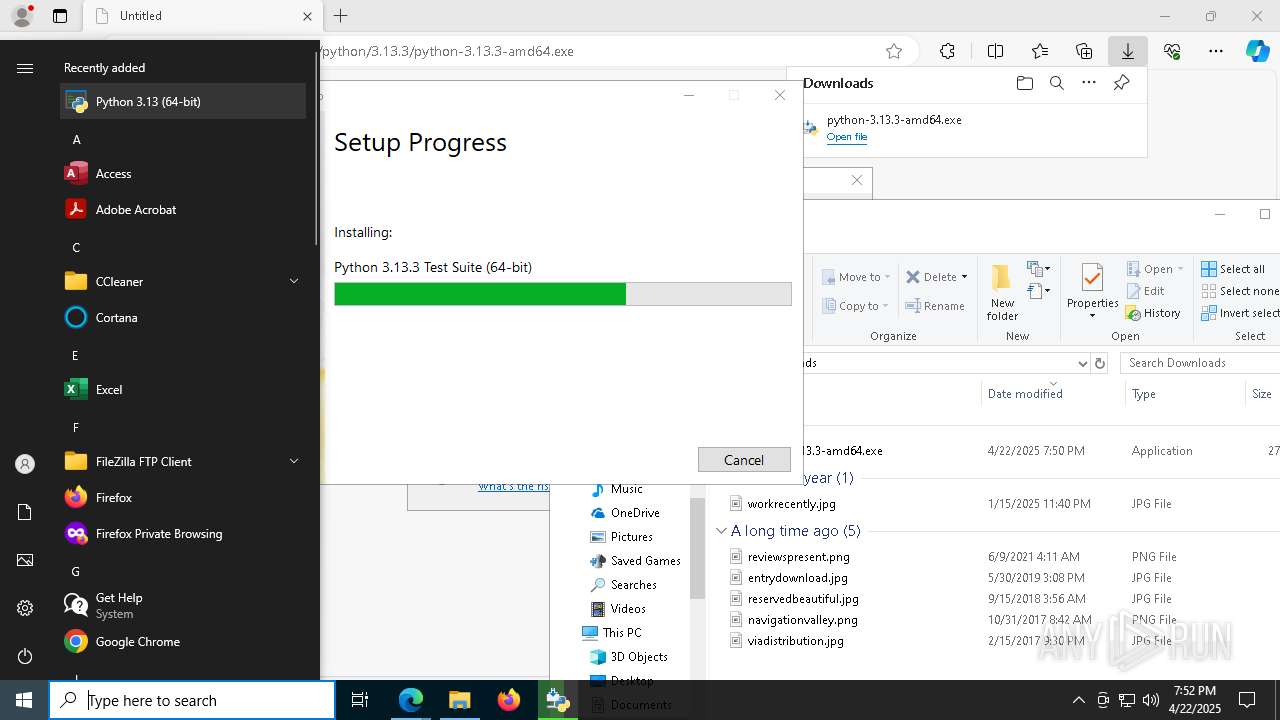
Task: Open Edge Settings and more menu
Action: pos(1216,51)
